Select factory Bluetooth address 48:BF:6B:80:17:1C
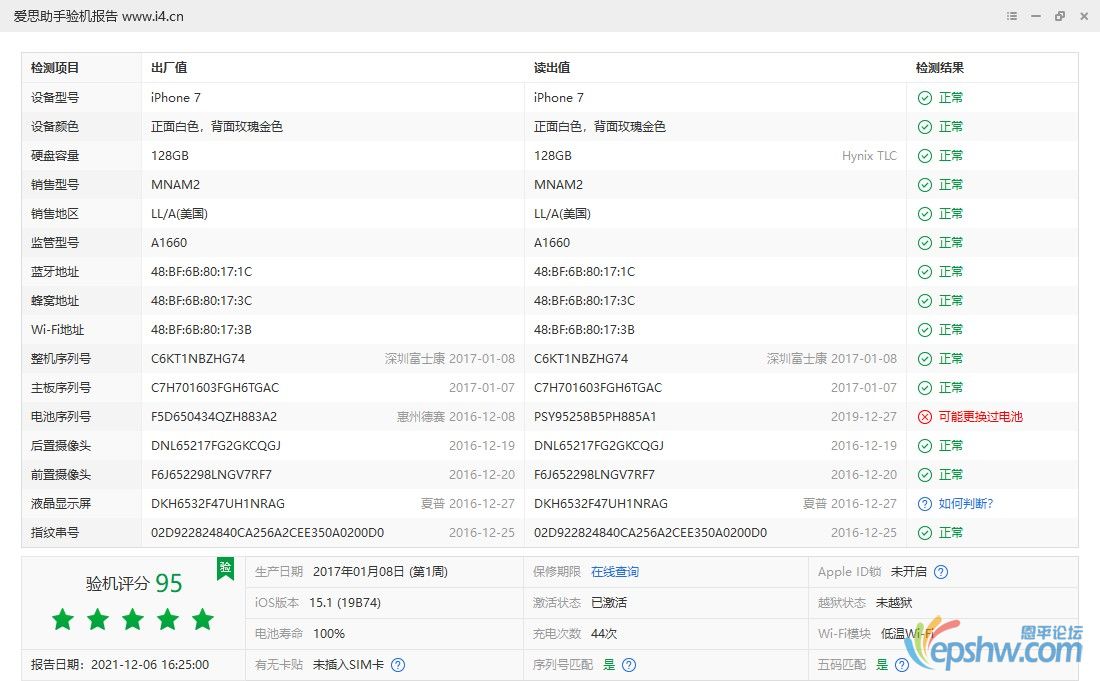Screen dimensions: 1100x681 click(201, 271)
